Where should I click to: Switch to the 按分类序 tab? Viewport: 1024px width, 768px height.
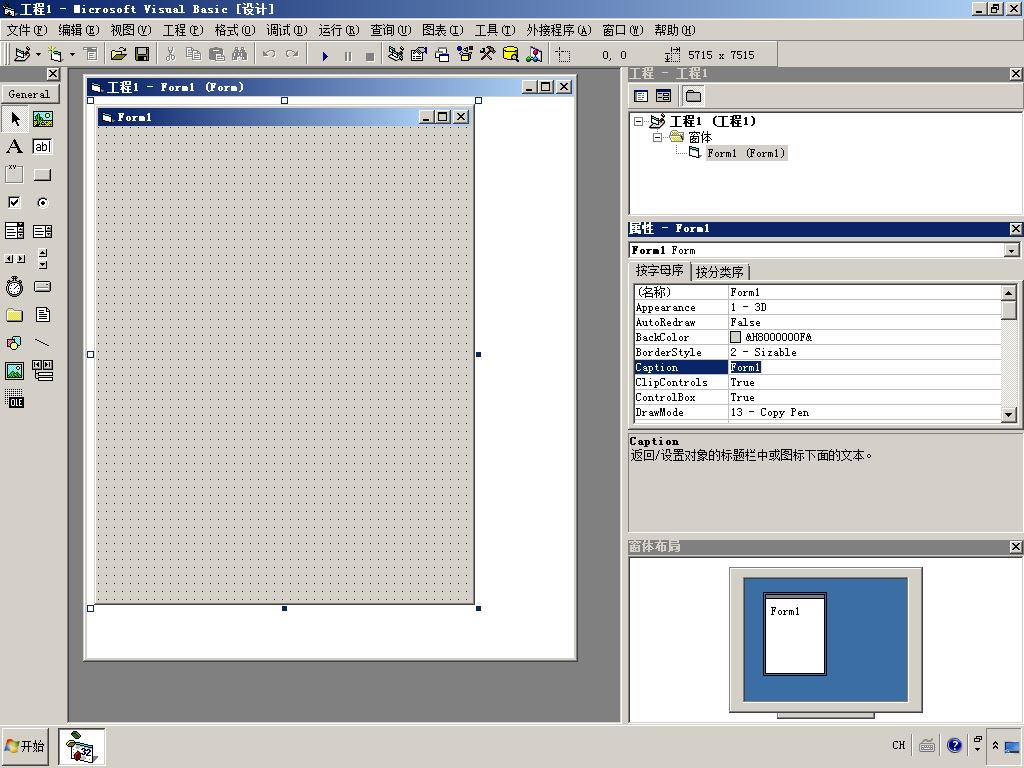pos(720,272)
